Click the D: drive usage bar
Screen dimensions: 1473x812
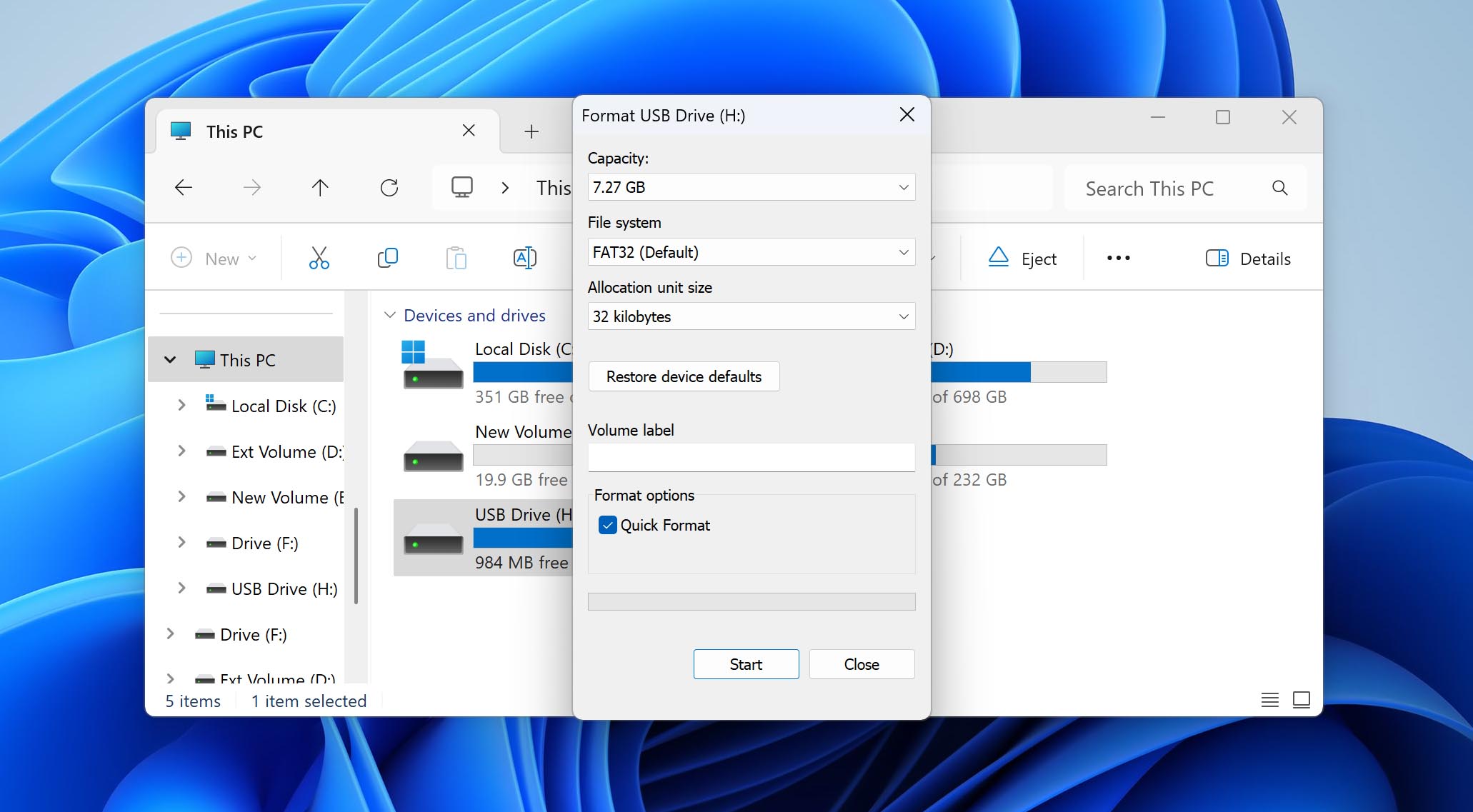1019,372
